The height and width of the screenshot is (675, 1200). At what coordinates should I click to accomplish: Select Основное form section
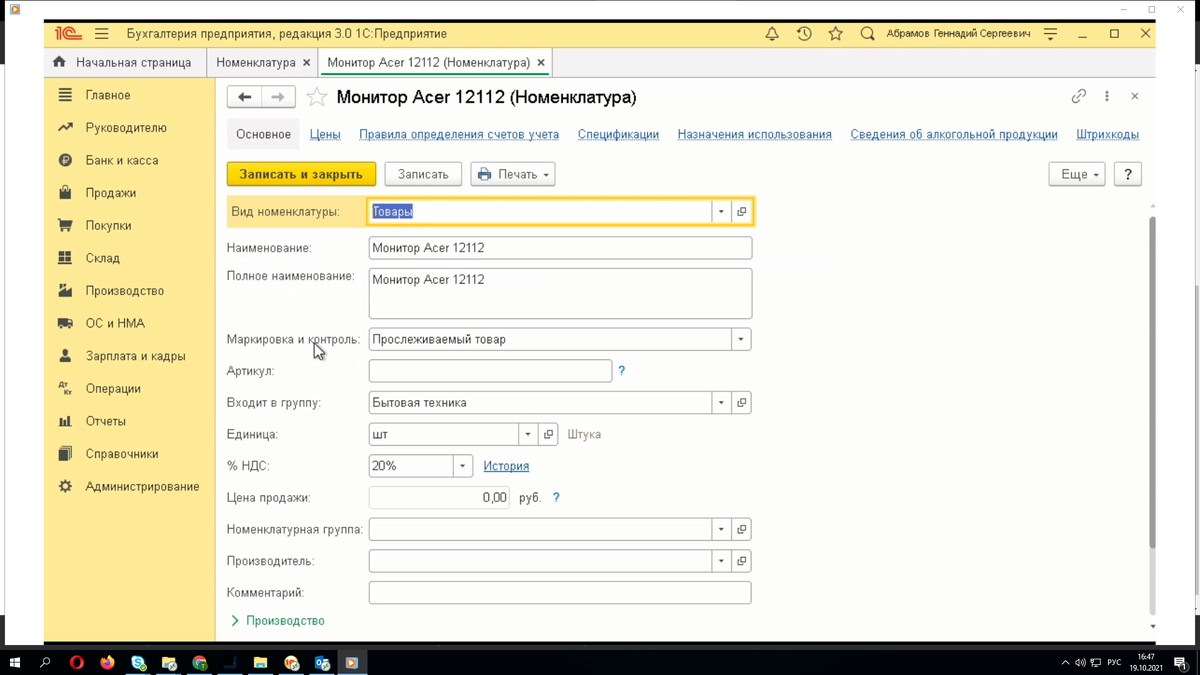pos(263,134)
